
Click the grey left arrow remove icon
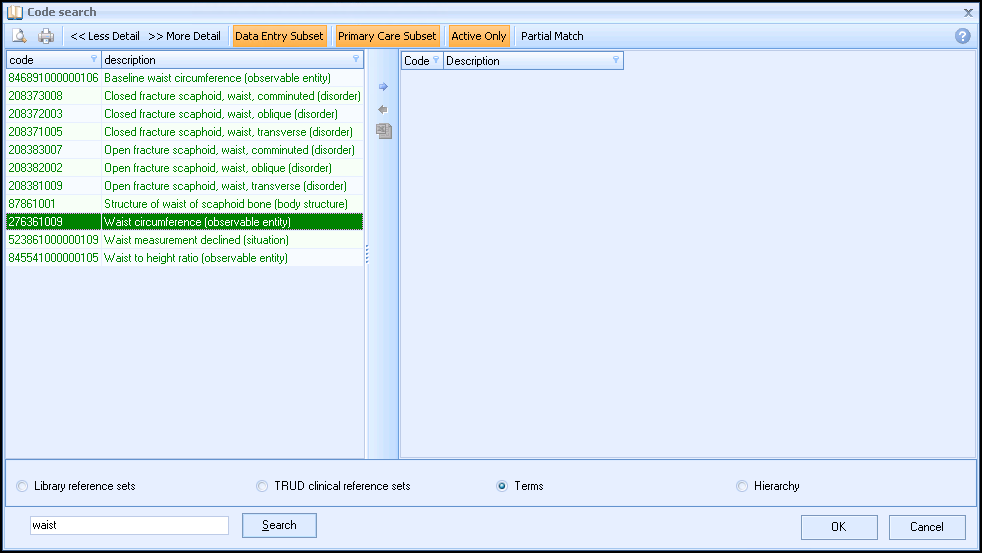click(383, 110)
